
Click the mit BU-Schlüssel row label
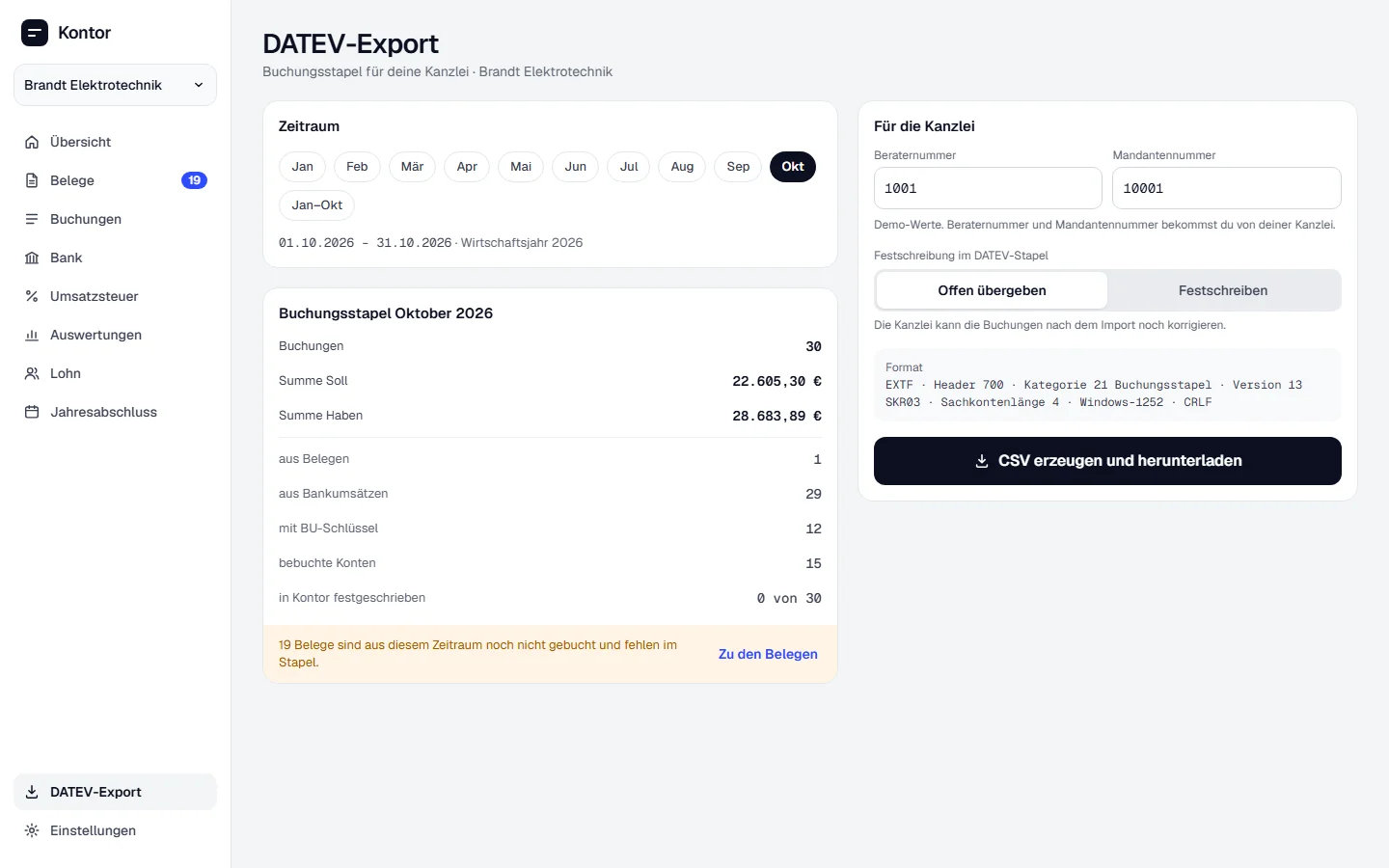point(328,529)
